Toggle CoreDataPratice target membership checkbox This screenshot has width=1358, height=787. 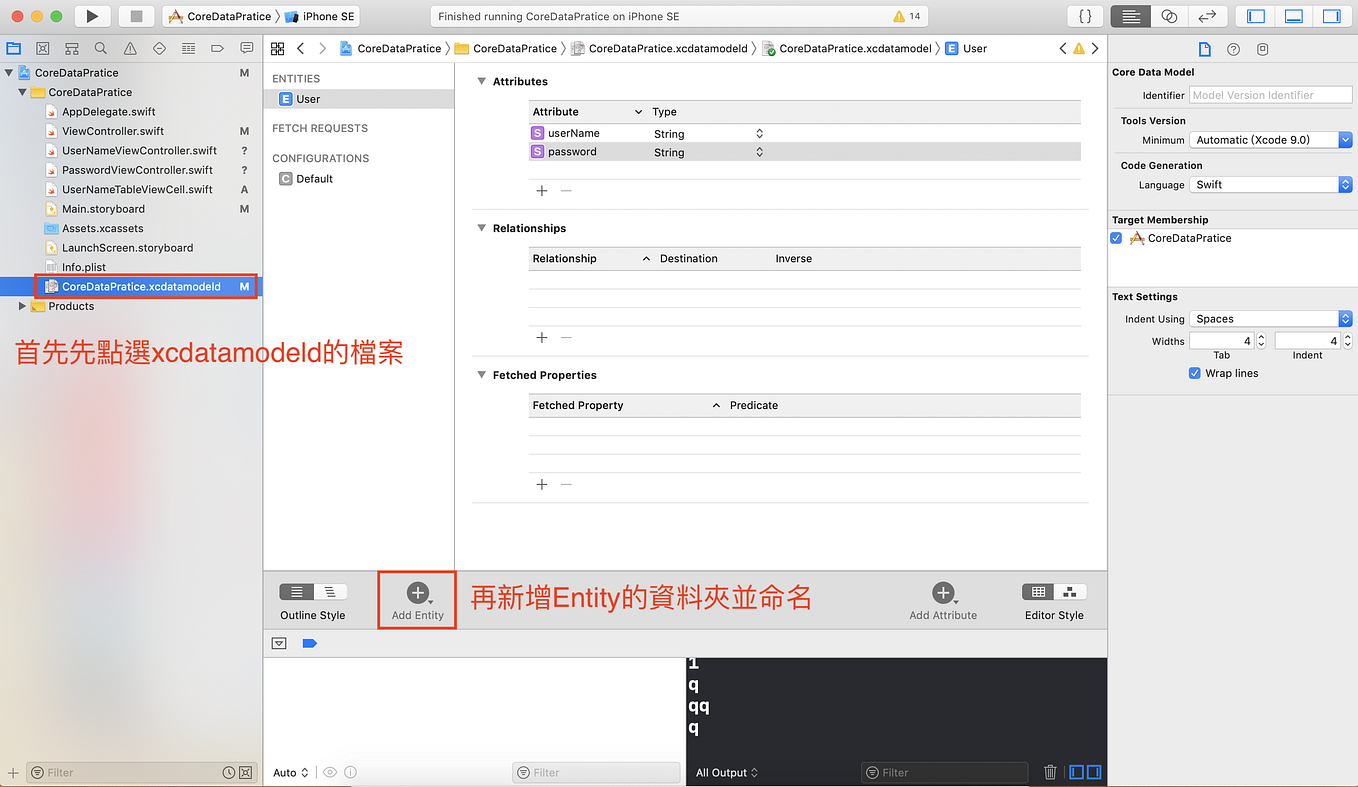pos(1115,238)
